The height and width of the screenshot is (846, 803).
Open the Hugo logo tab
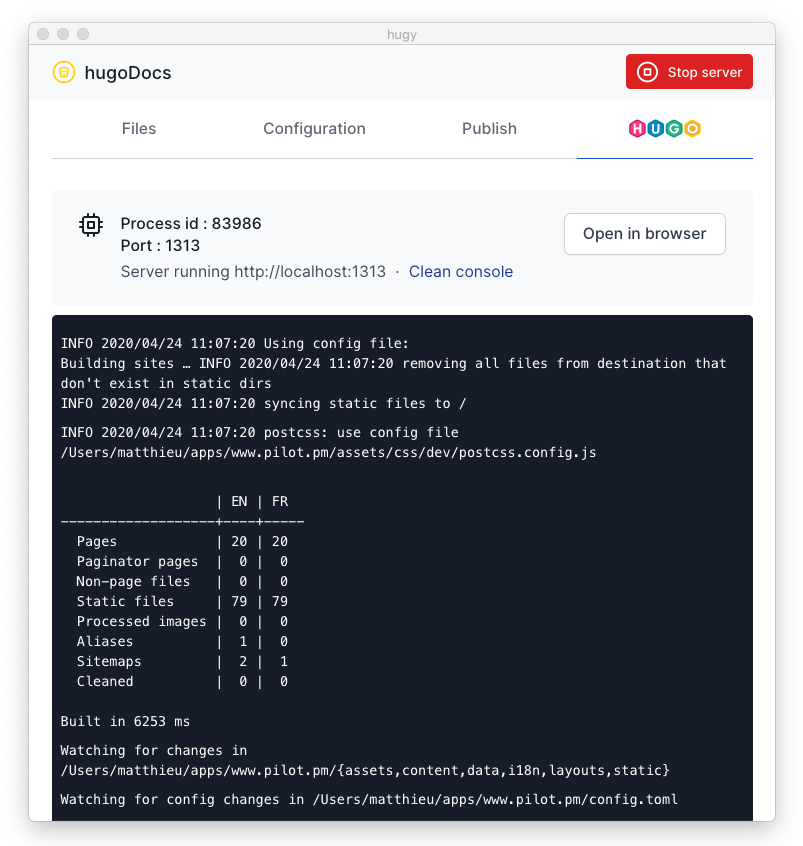[664, 128]
